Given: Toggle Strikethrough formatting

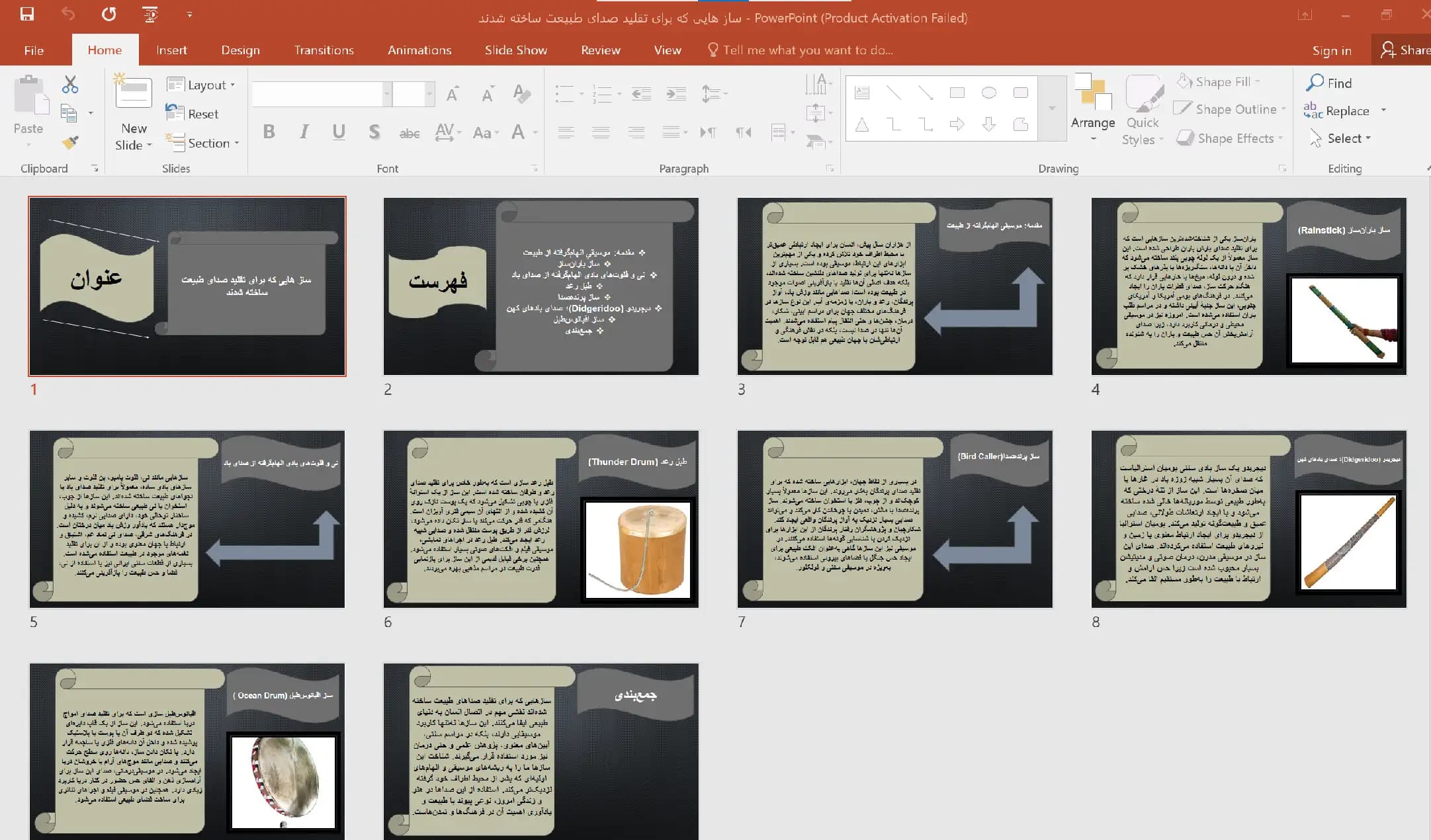Looking at the screenshot, I should 410,133.
